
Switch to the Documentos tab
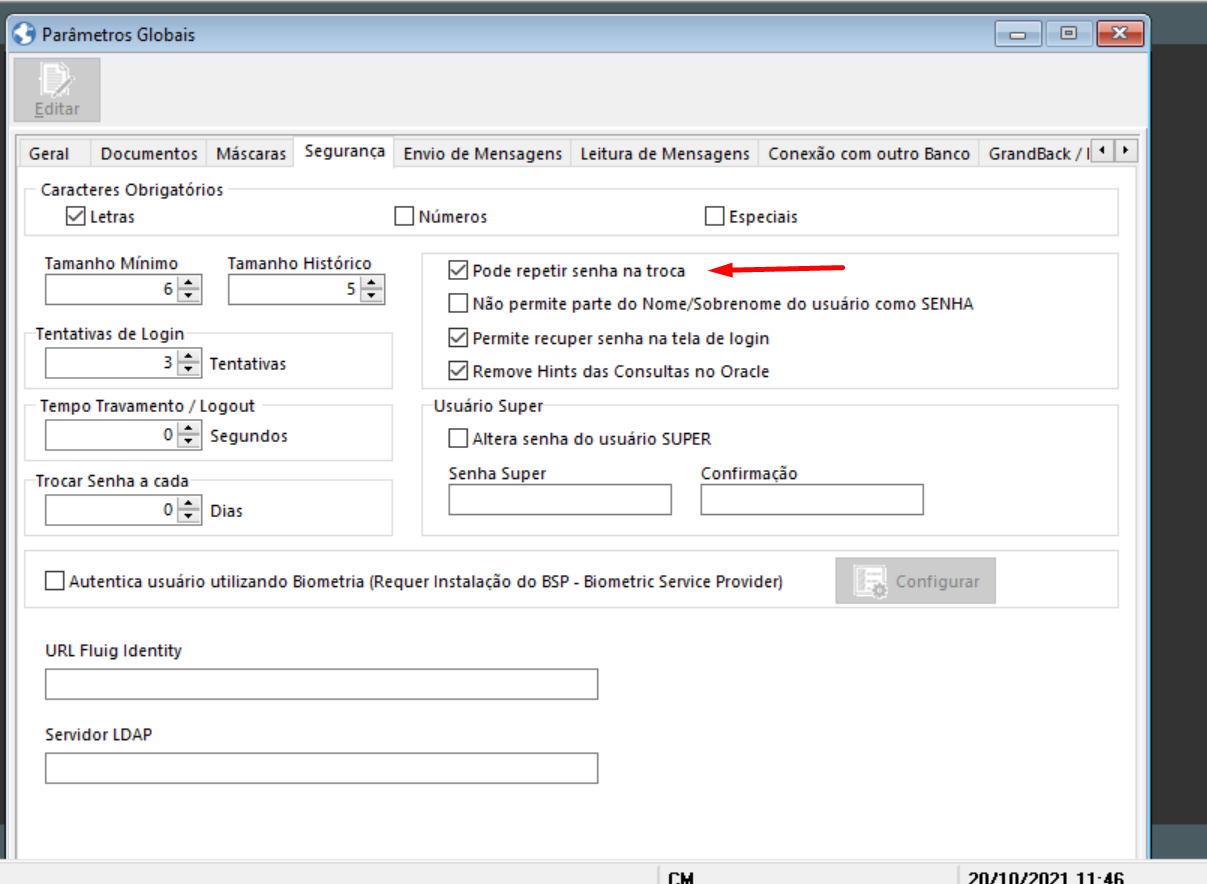pyautogui.click(x=149, y=154)
